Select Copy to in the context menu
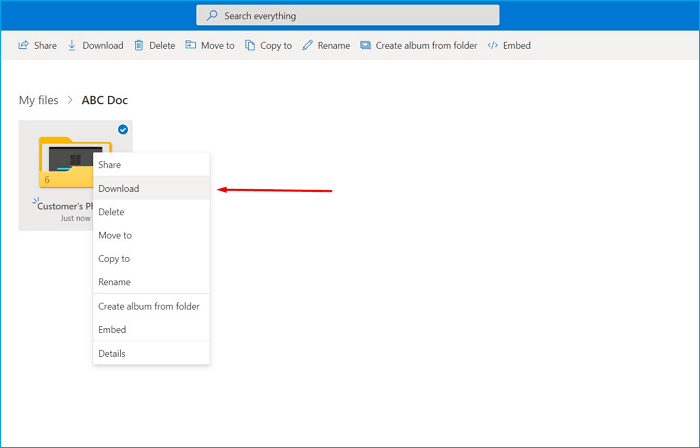 click(114, 259)
